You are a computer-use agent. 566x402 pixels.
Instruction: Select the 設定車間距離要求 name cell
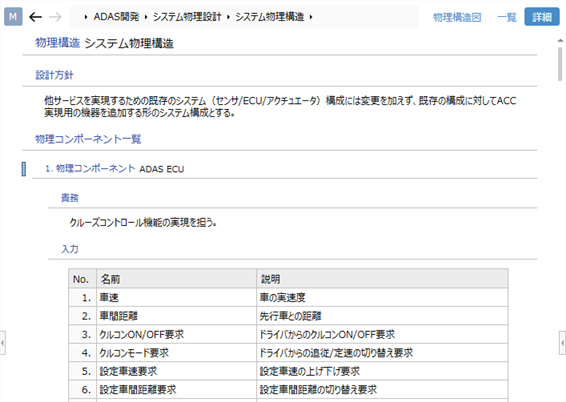176,390
